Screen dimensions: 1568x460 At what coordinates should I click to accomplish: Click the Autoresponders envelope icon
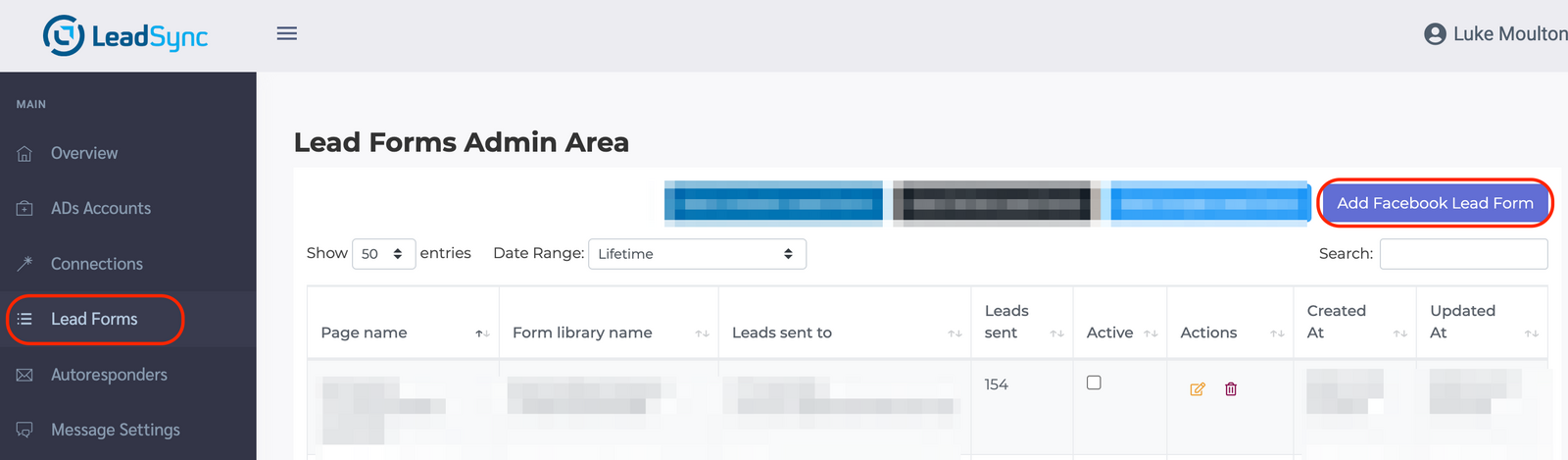25,376
